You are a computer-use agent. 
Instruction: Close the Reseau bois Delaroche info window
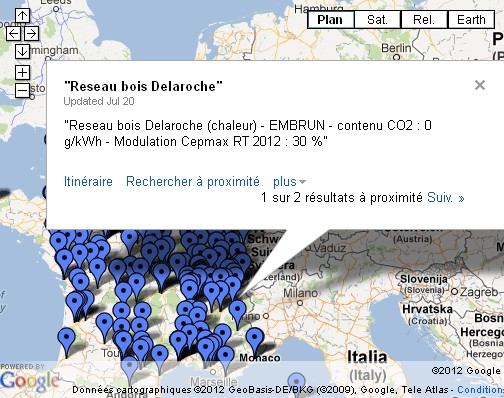click(480, 85)
